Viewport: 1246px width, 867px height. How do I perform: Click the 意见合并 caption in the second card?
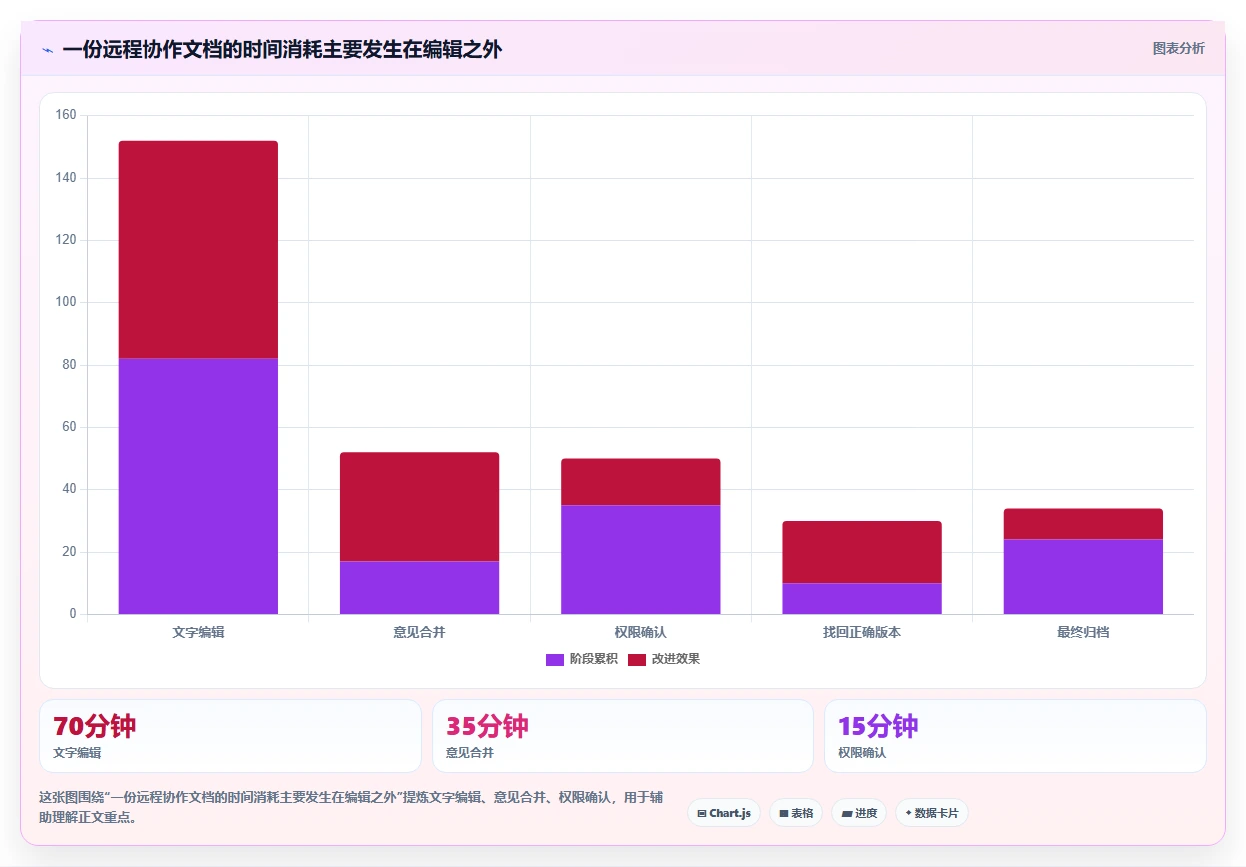(x=470, y=753)
